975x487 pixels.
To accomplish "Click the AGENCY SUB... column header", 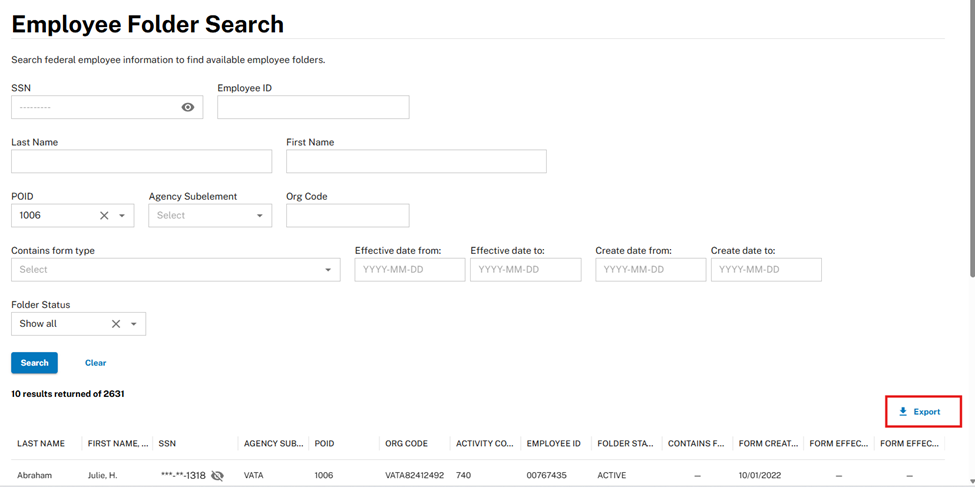I will pyautogui.click(x=273, y=443).
